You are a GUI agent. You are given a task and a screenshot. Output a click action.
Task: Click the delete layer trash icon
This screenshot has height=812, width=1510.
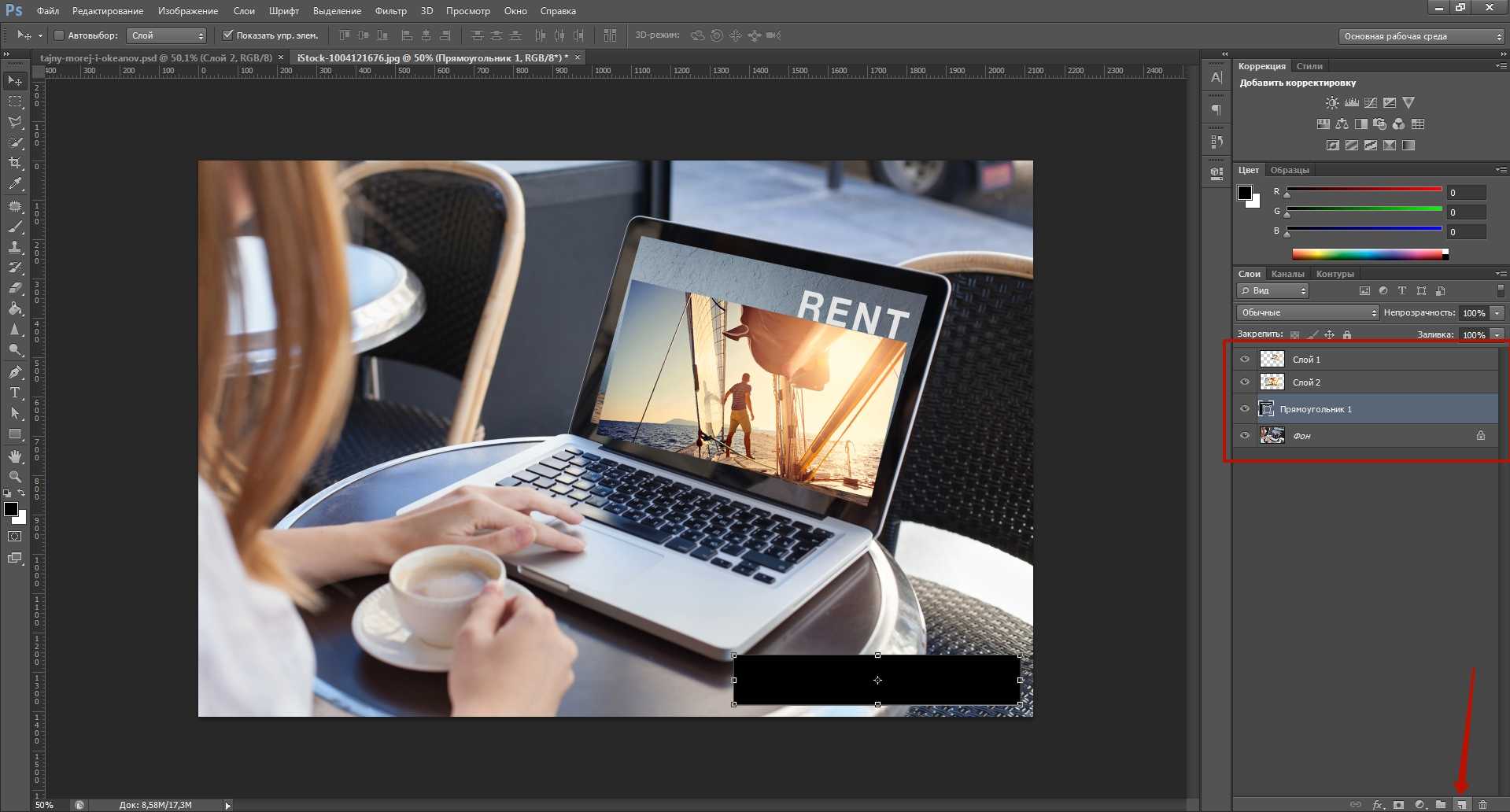click(1482, 805)
